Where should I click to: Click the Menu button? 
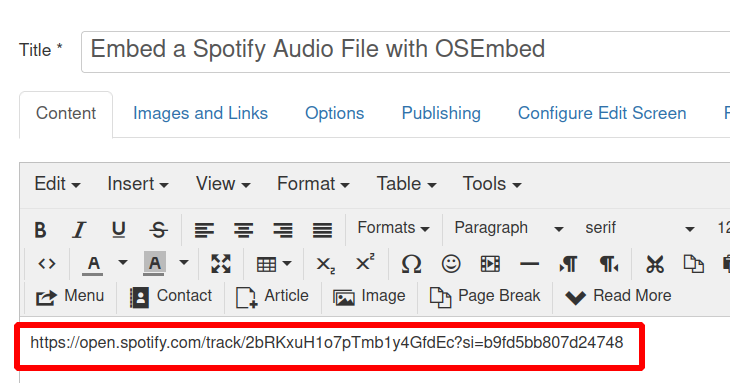coord(70,296)
